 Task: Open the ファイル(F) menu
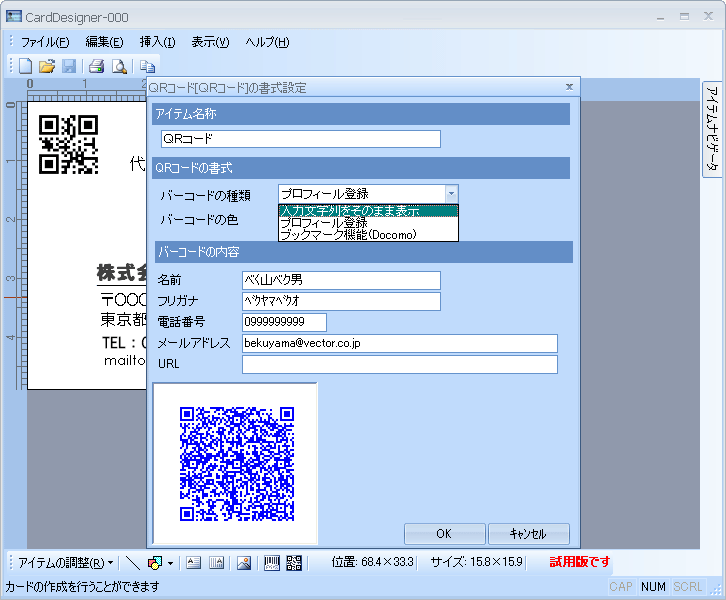[45, 42]
